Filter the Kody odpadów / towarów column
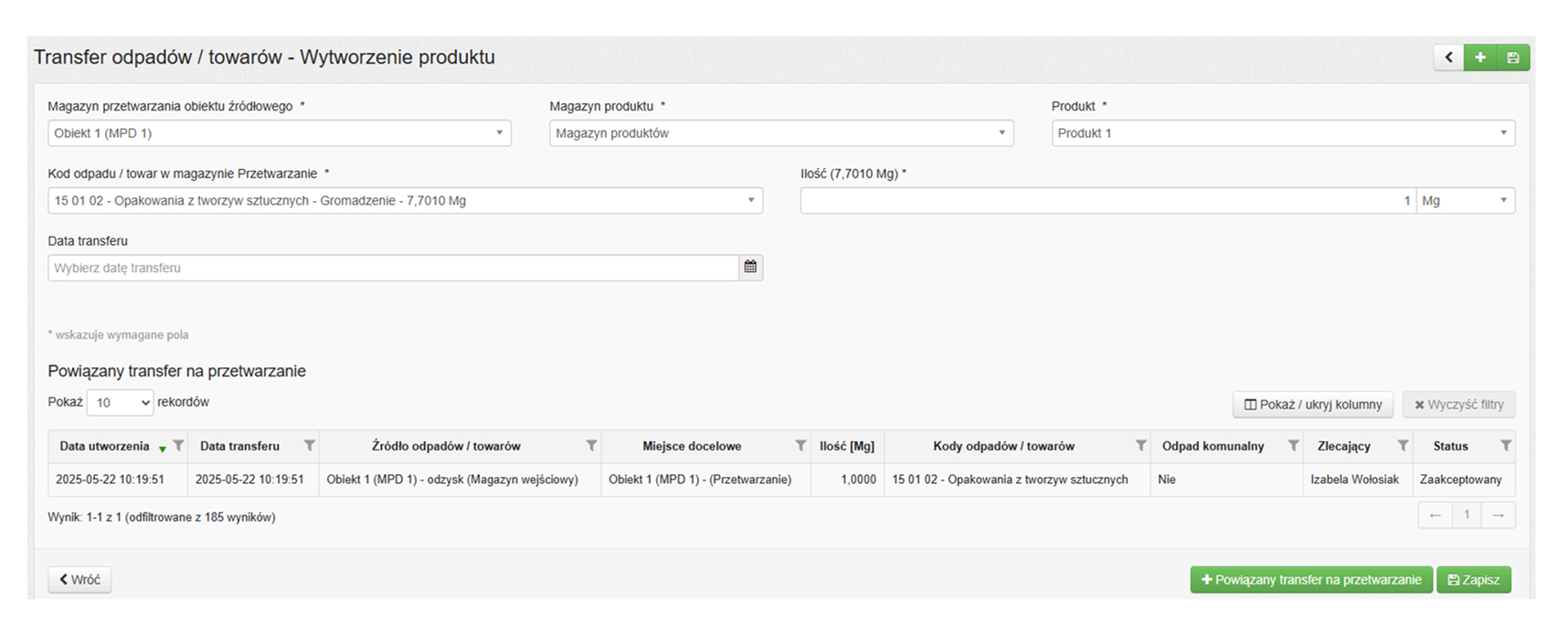This screenshot has height=633, width=1568. (1140, 446)
